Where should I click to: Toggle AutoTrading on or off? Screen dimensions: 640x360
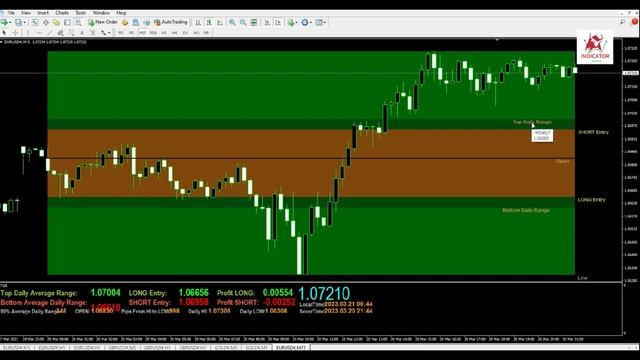click(x=171, y=22)
